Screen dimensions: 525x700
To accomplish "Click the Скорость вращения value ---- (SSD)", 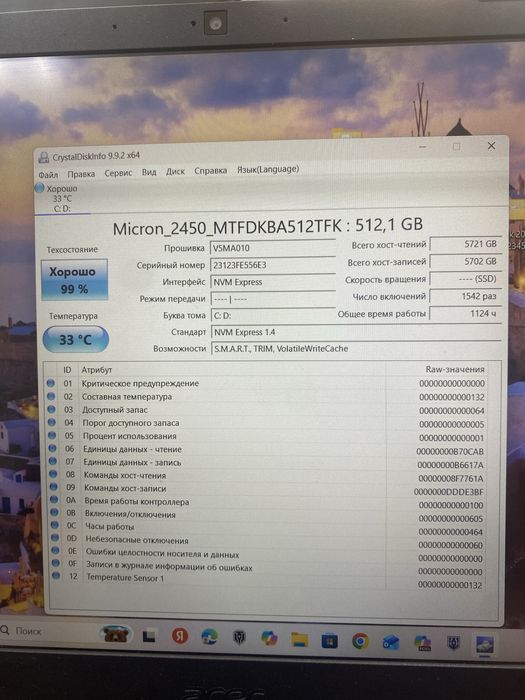I will click(465, 279).
